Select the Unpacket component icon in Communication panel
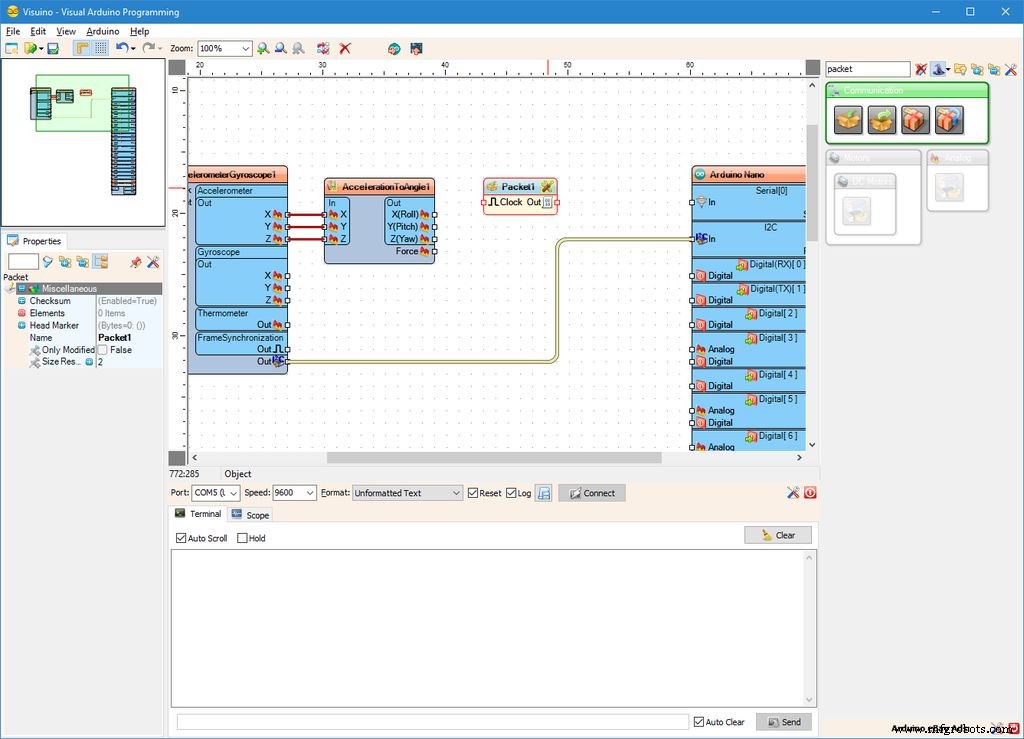The width and height of the screenshot is (1024, 739). coord(882,118)
